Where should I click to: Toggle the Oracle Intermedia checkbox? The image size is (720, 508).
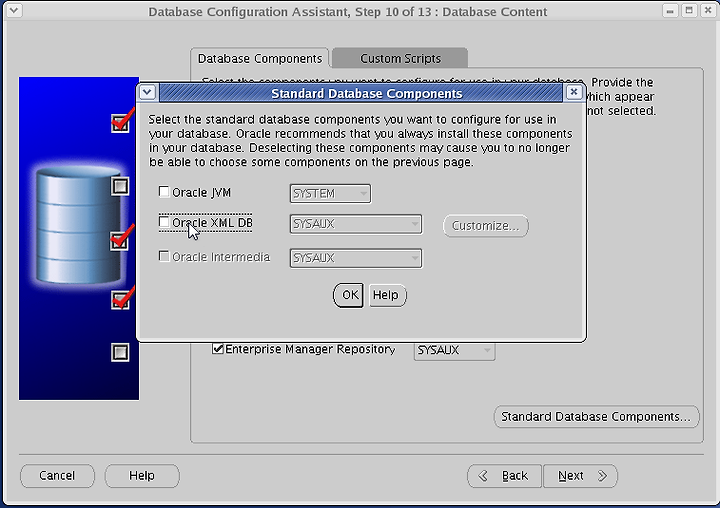[x=164, y=256]
